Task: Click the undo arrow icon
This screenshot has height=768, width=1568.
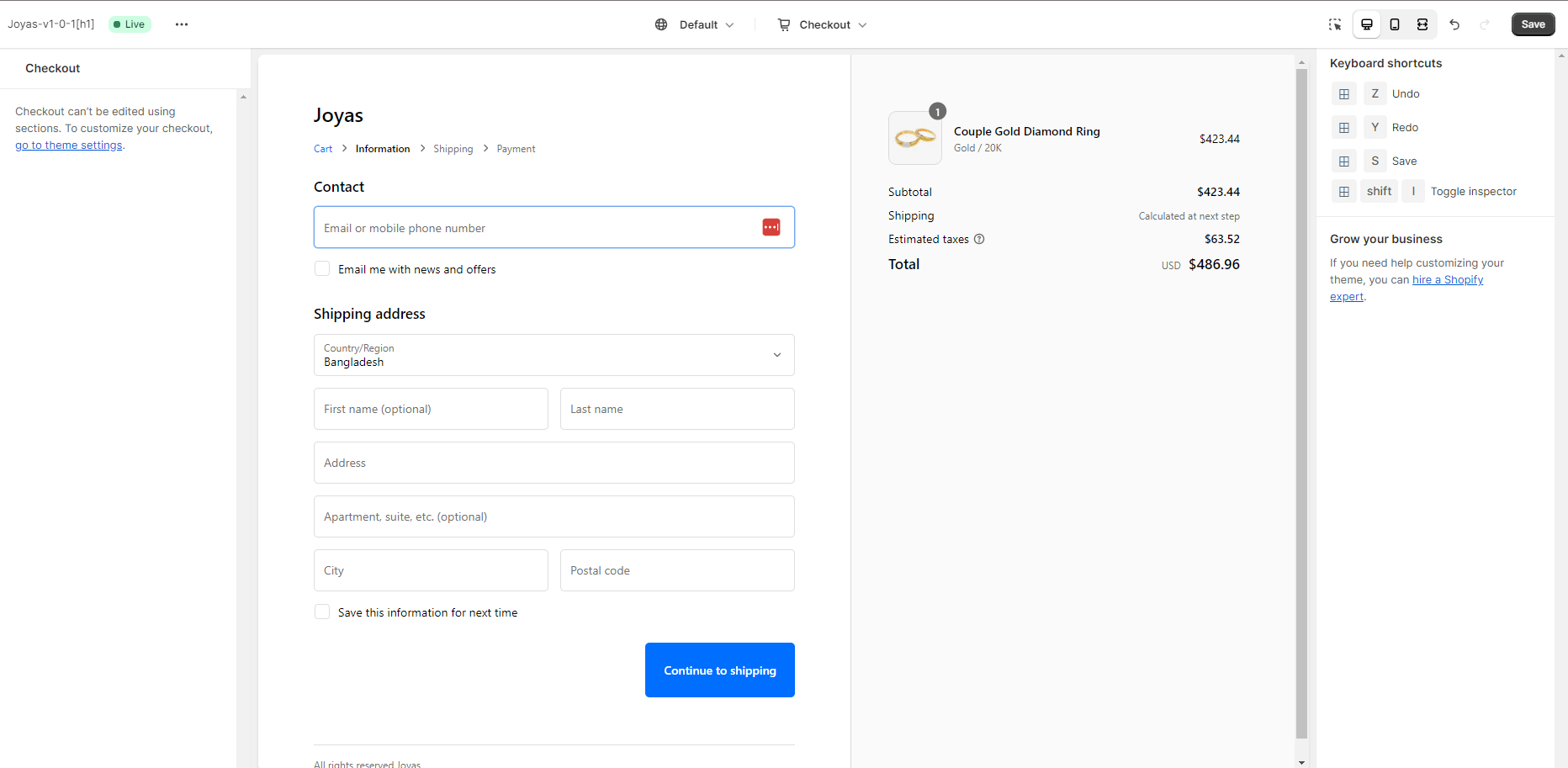Action: [x=1454, y=24]
